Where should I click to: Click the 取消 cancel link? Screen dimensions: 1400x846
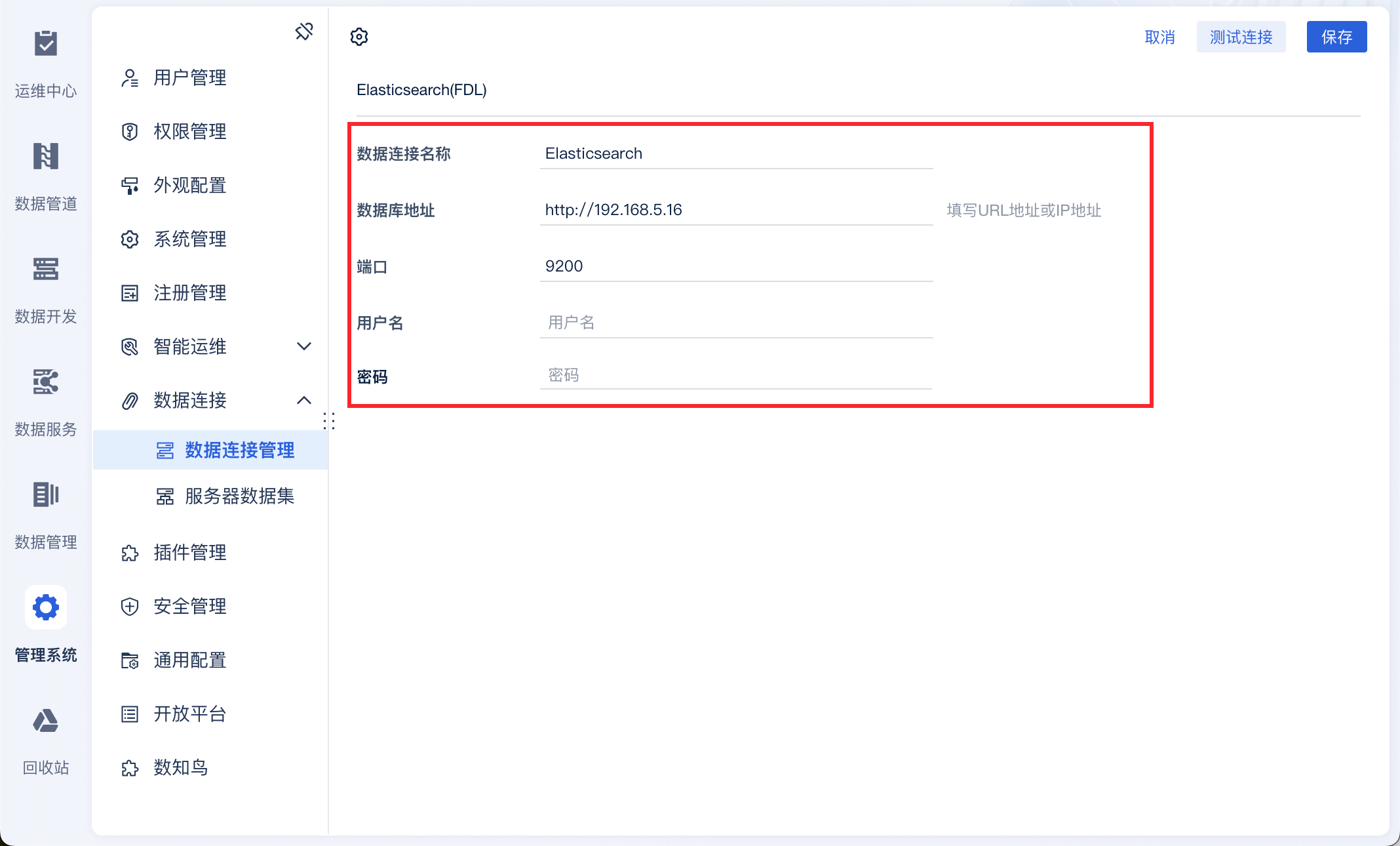click(x=1159, y=37)
